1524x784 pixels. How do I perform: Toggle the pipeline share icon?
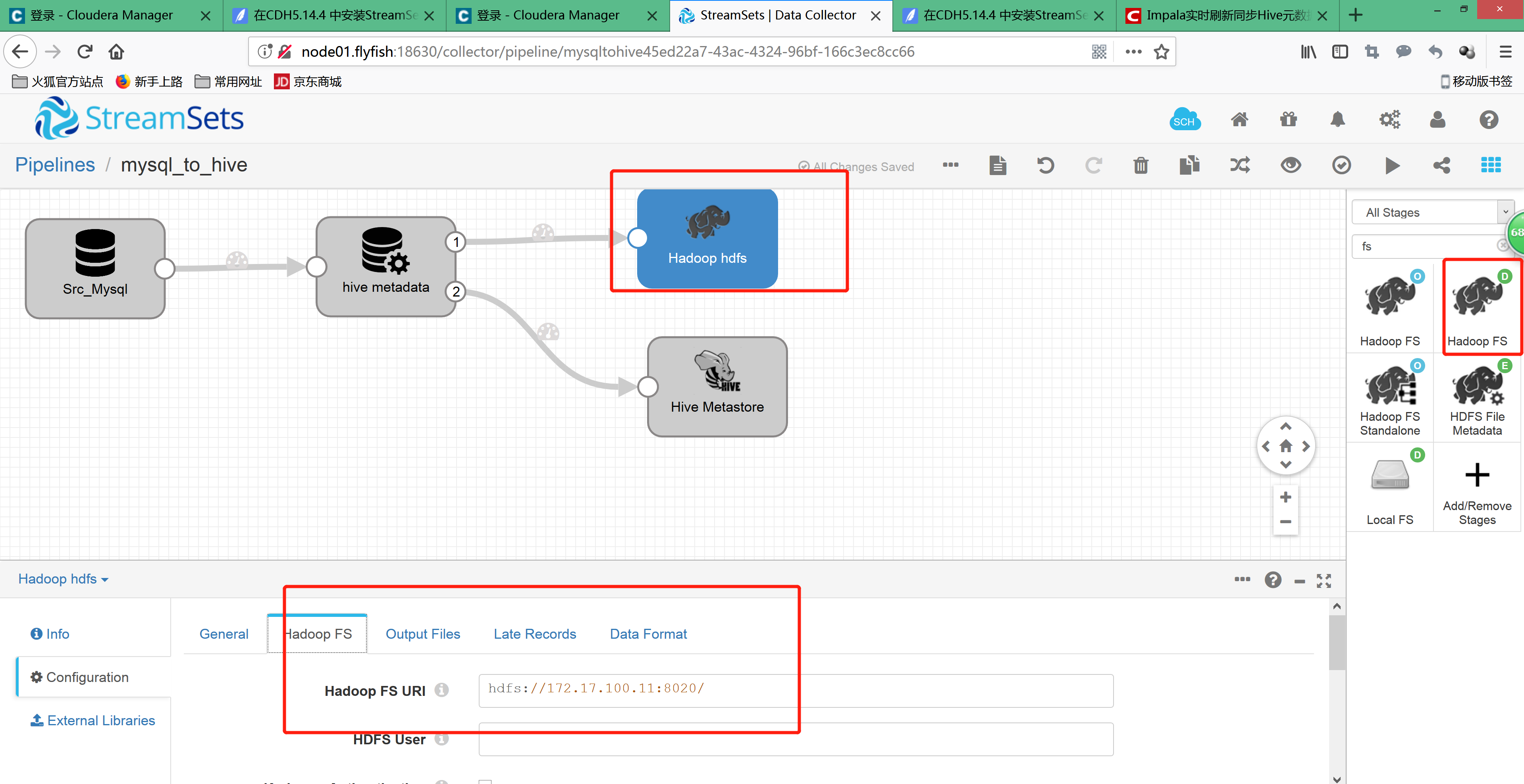(1442, 165)
